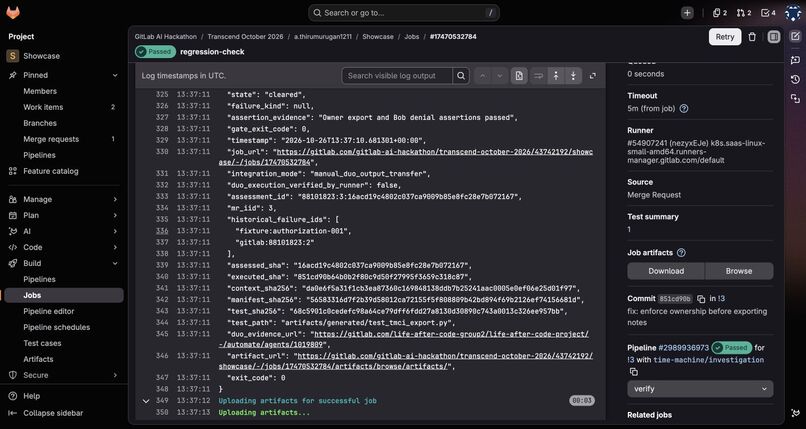The height and width of the screenshot is (429, 806).
Task: Copy commit SHA 851cd90b
Action: (x=701, y=299)
